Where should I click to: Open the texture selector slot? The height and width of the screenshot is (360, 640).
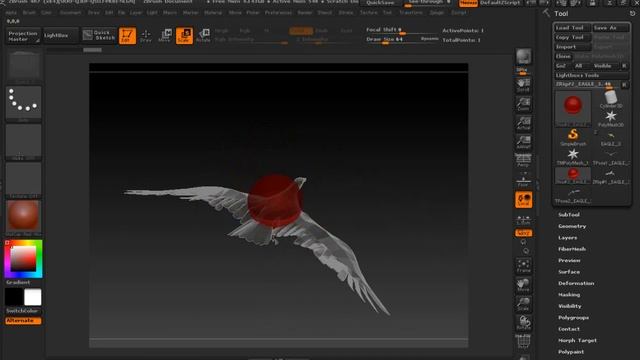click(x=24, y=180)
